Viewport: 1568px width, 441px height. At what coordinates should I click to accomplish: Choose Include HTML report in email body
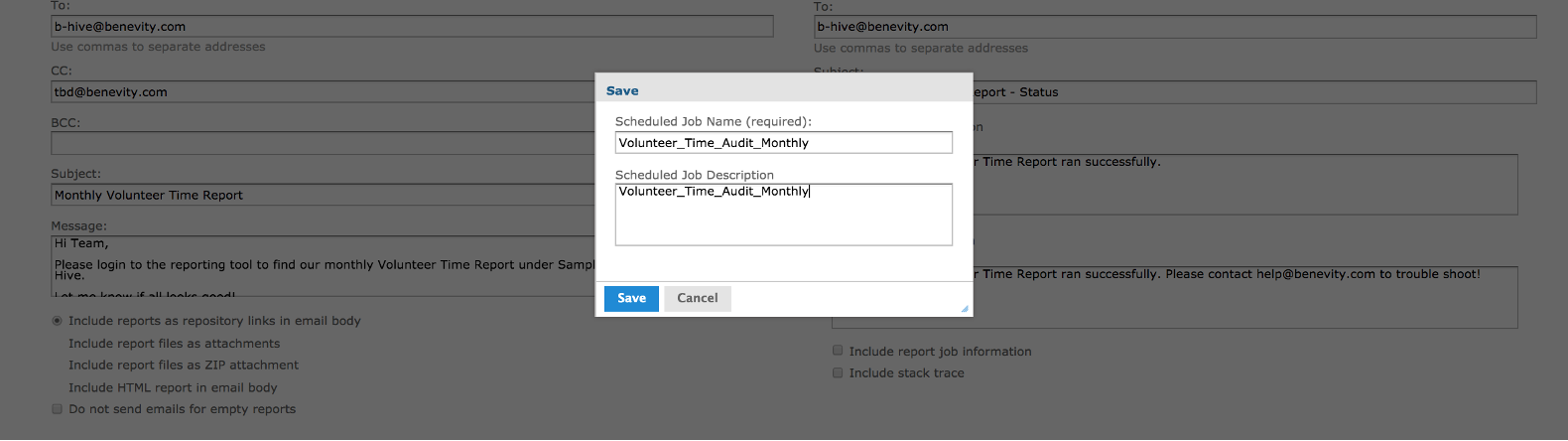click(173, 388)
